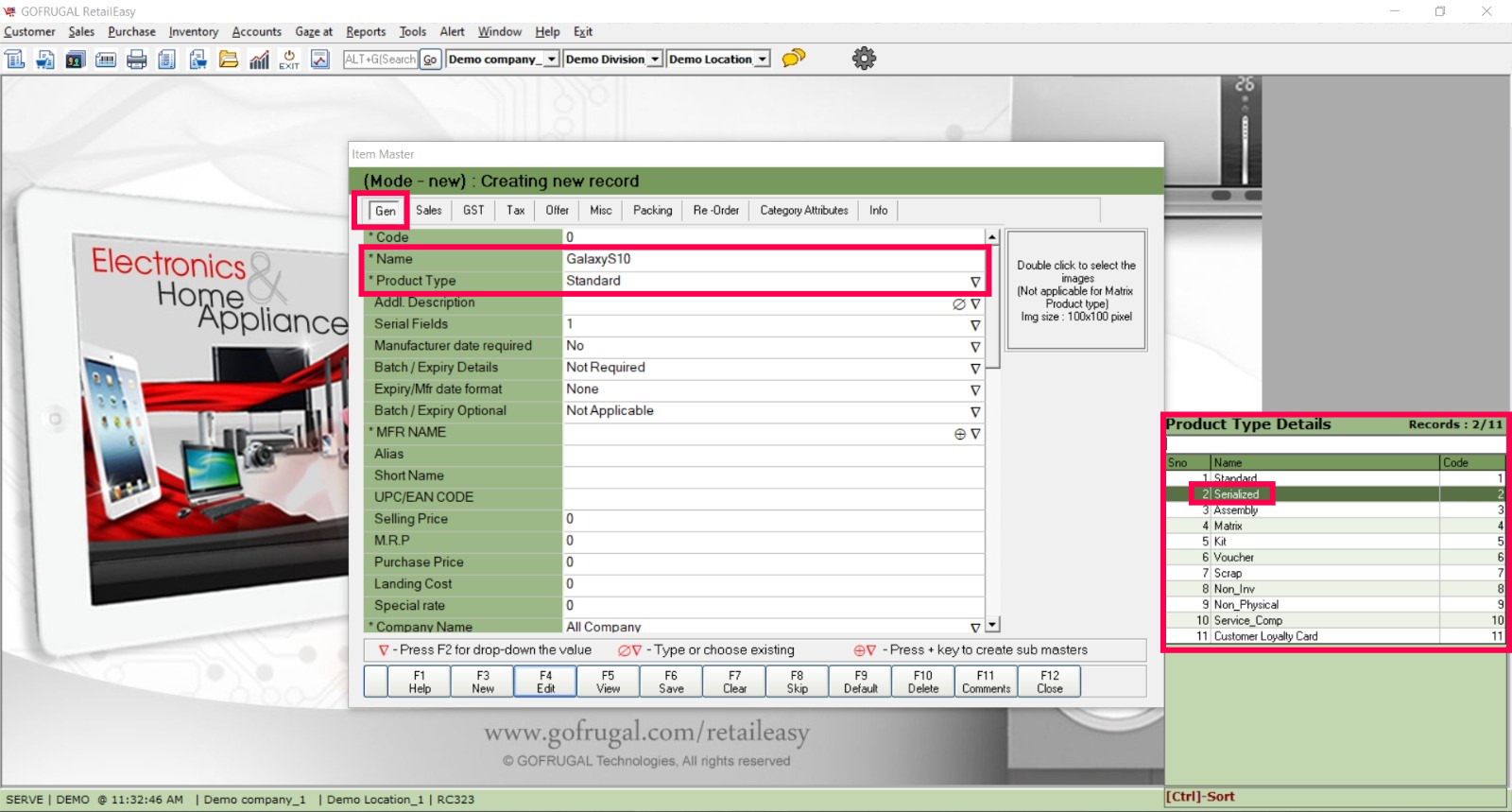The width and height of the screenshot is (1512, 812).
Task: Select Customer Loyalty Card product type
Action: coord(1334,636)
